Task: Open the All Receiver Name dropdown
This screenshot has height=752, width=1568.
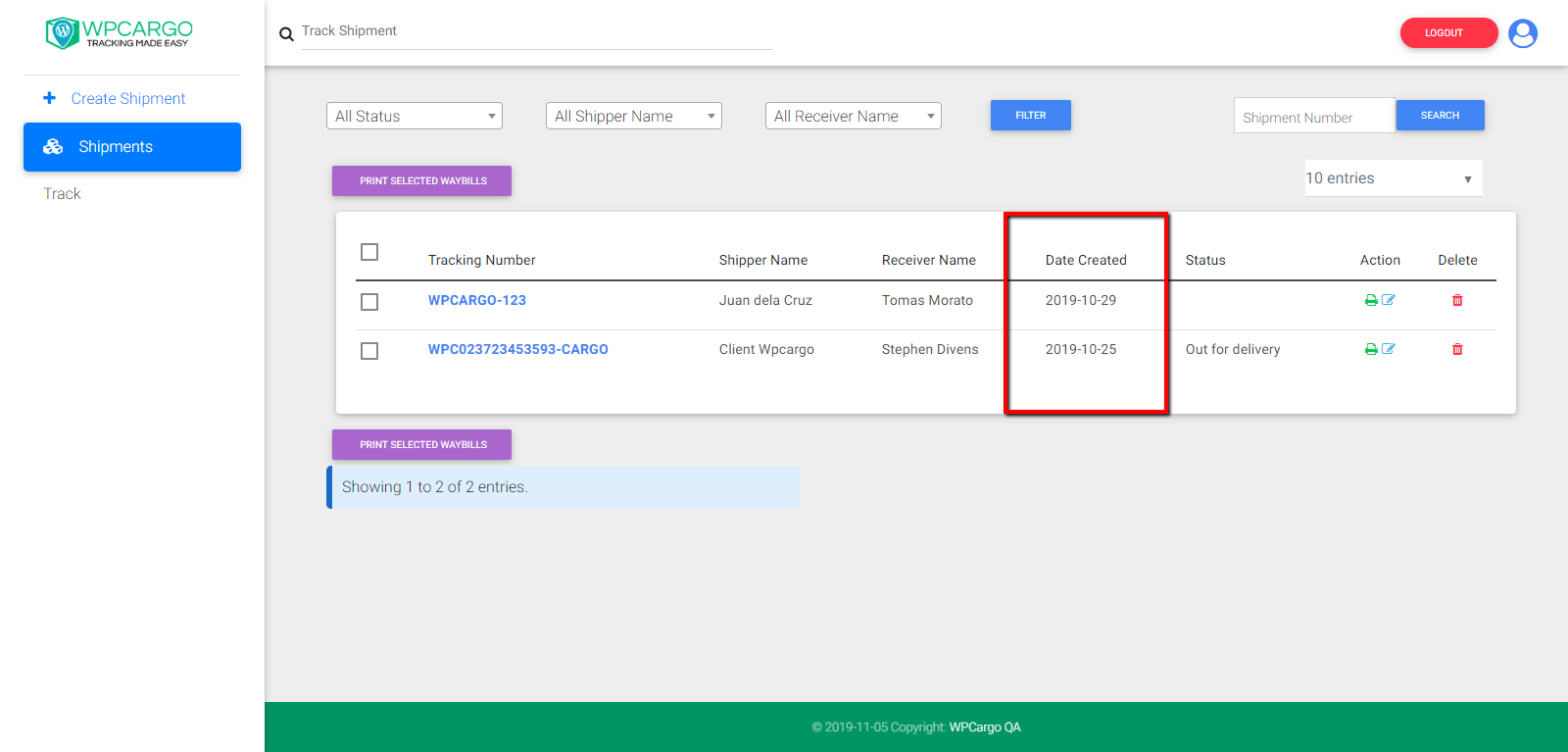Action: pyautogui.click(x=854, y=116)
